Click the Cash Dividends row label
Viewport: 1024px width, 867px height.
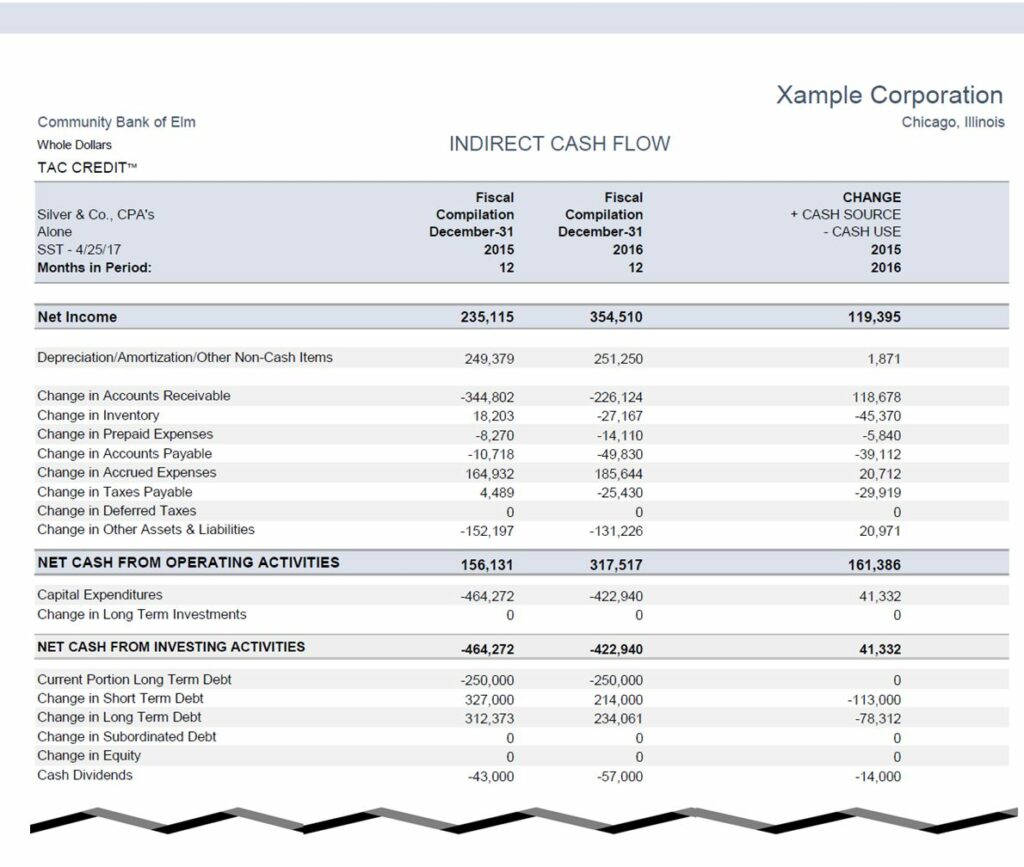point(86,775)
